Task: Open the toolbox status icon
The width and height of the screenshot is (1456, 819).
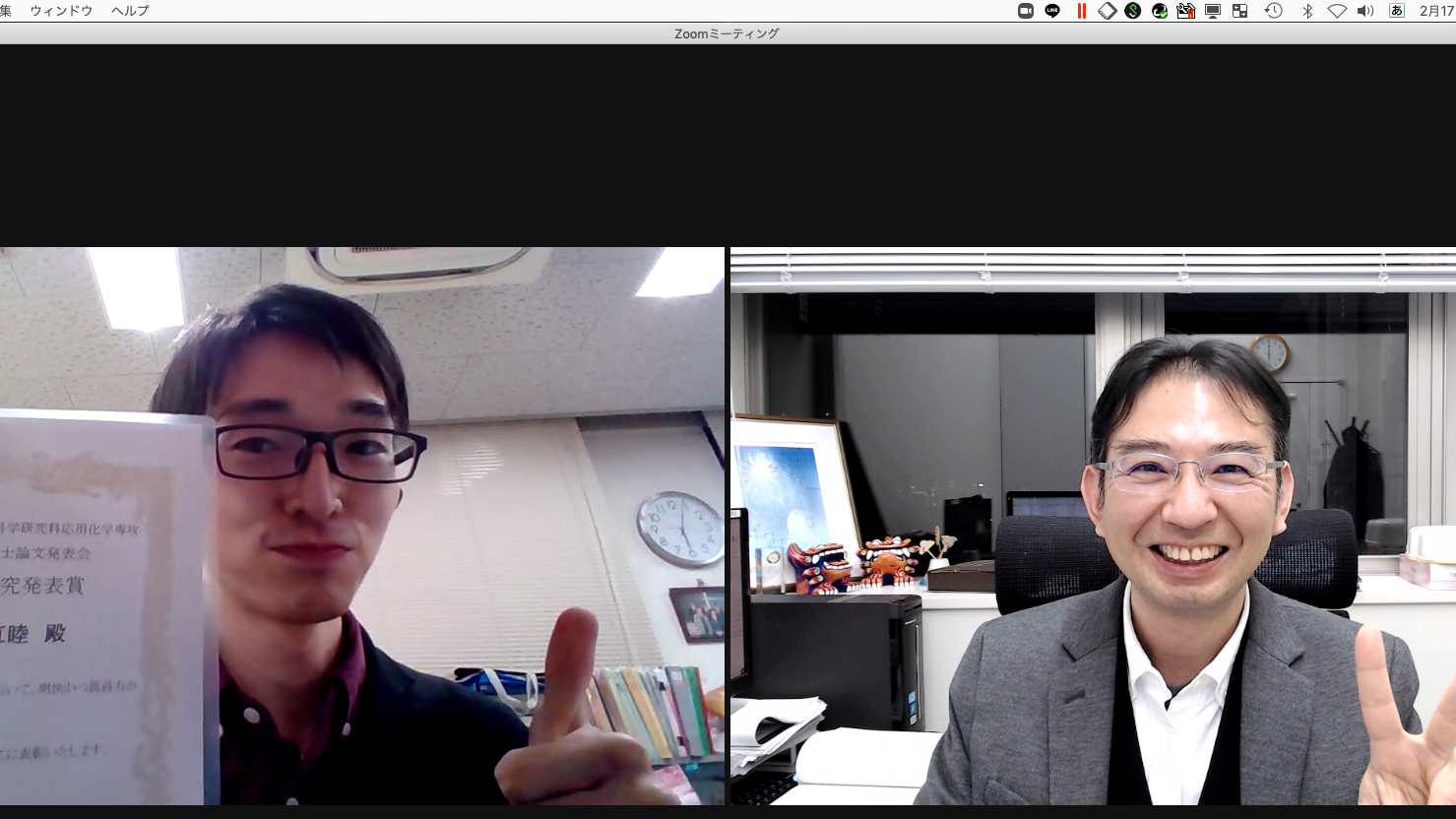Action: point(1185,11)
